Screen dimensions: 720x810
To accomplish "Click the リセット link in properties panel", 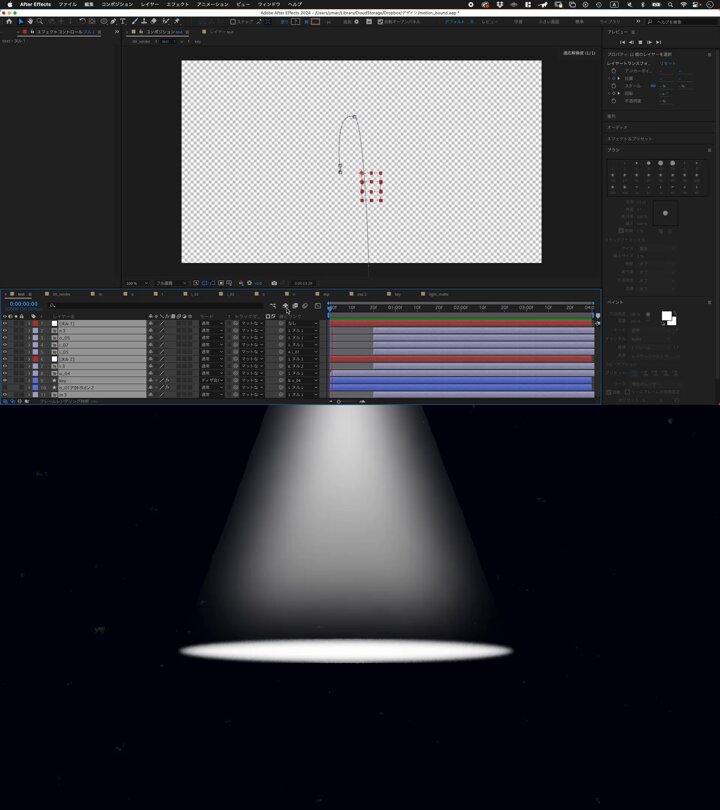I will (667, 63).
